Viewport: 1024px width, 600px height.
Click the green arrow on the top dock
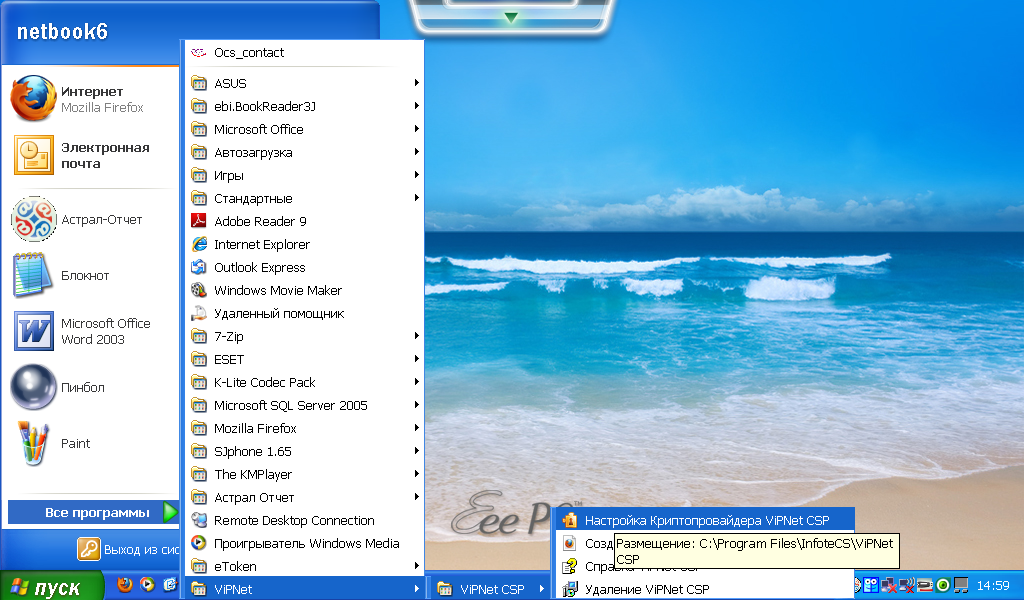click(511, 17)
